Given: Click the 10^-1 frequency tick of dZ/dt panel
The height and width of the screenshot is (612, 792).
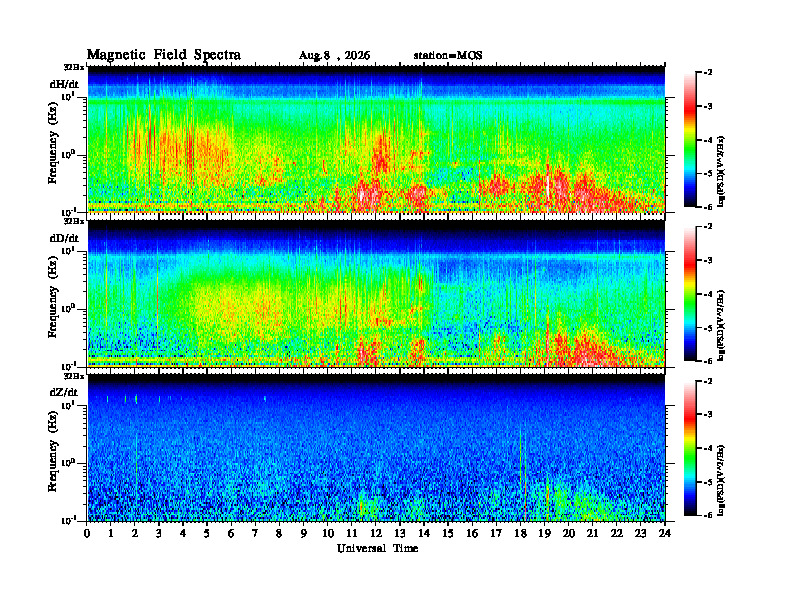Looking at the screenshot, I should pyautogui.click(x=68, y=521).
